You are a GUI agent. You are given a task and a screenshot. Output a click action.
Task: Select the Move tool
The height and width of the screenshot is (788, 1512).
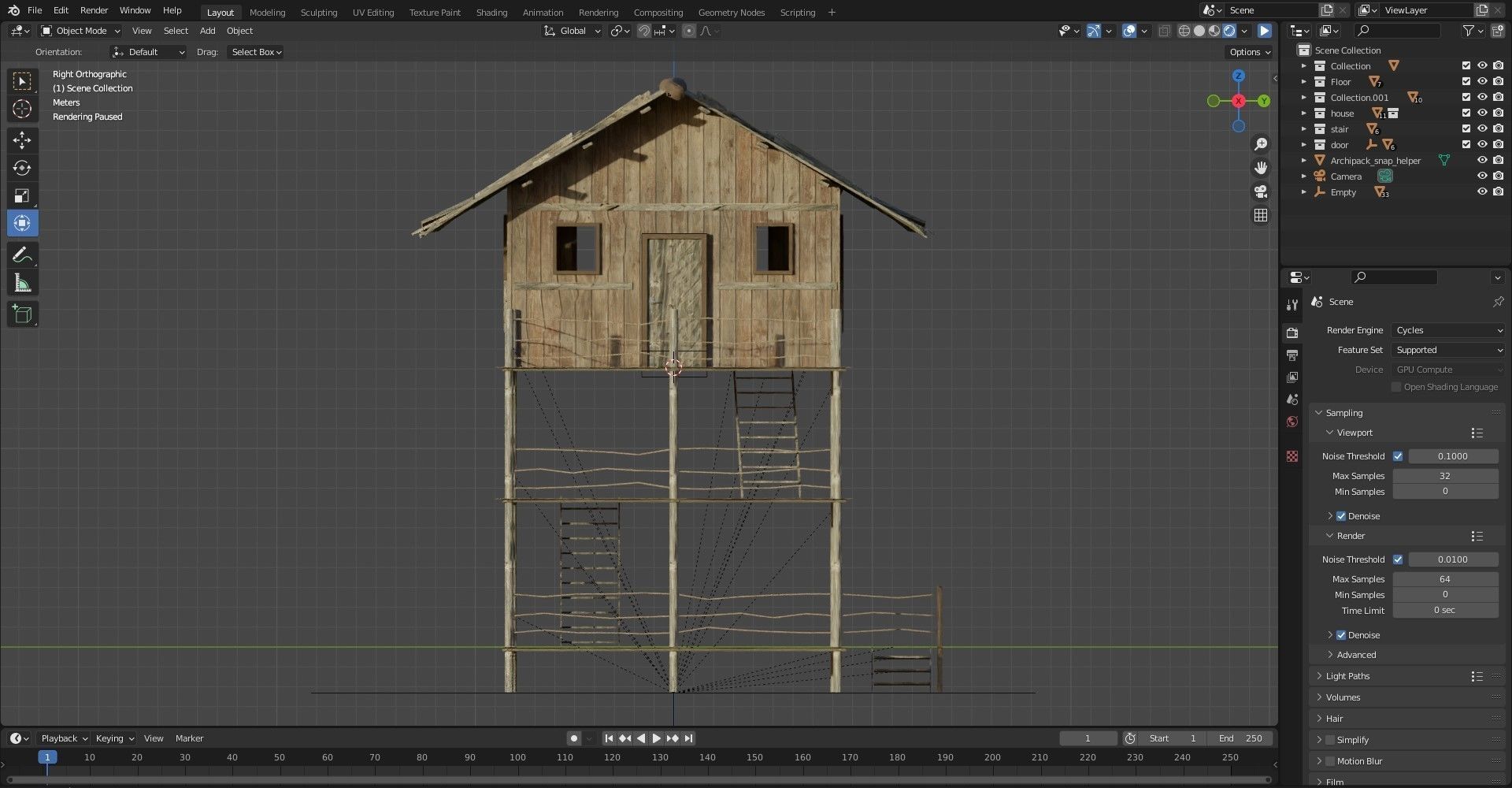pyautogui.click(x=22, y=140)
